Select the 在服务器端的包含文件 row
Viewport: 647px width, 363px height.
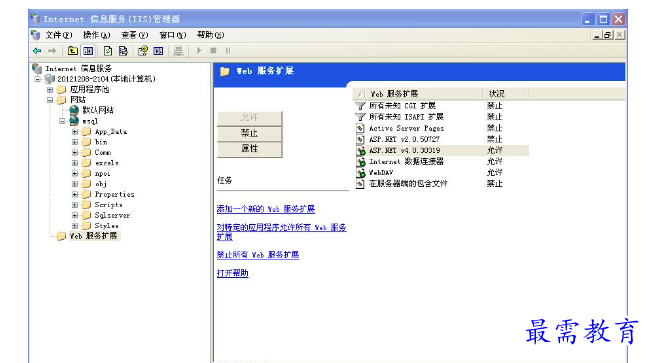[x=441, y=184]
